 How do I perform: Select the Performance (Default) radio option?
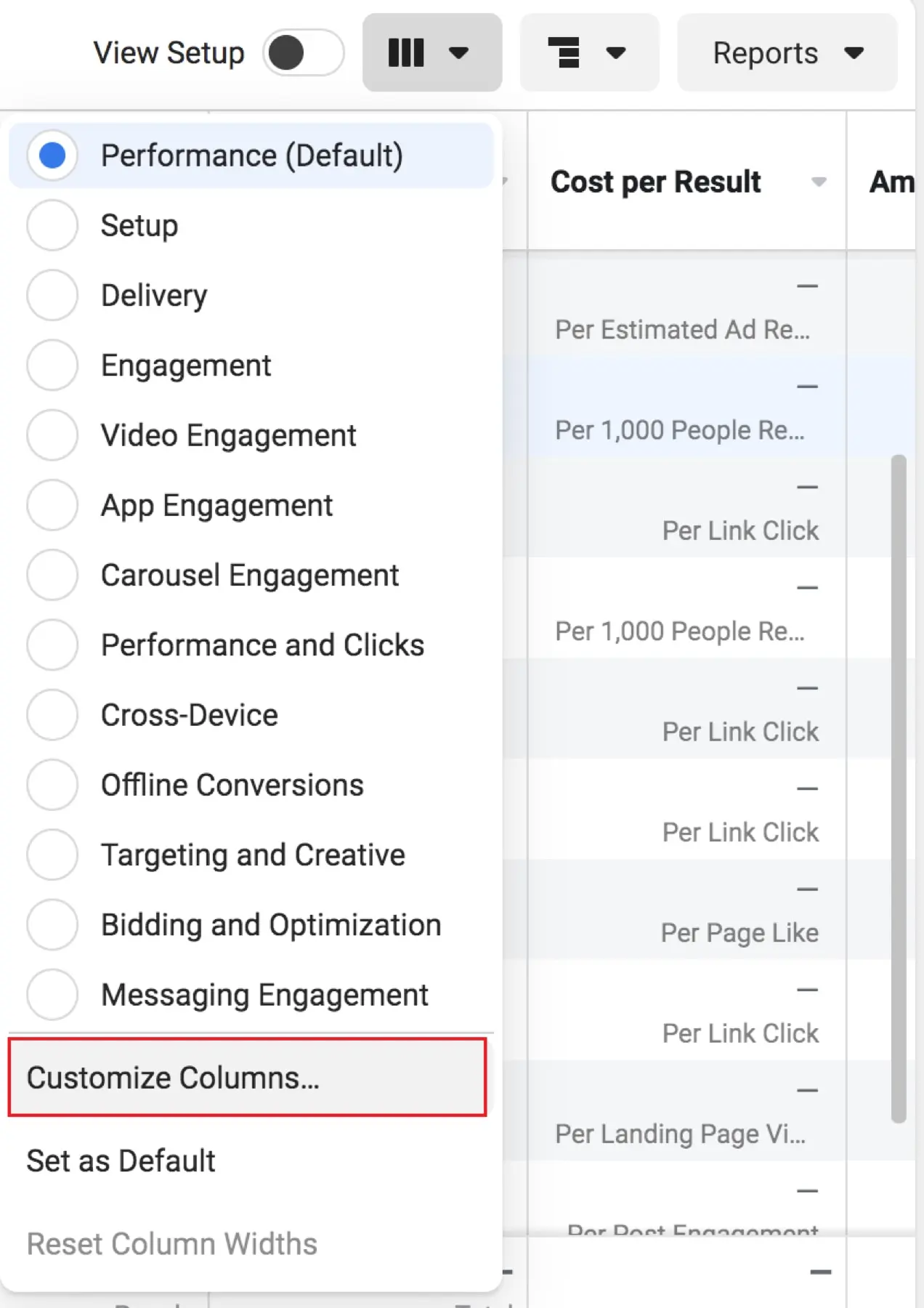click(52, 156)
